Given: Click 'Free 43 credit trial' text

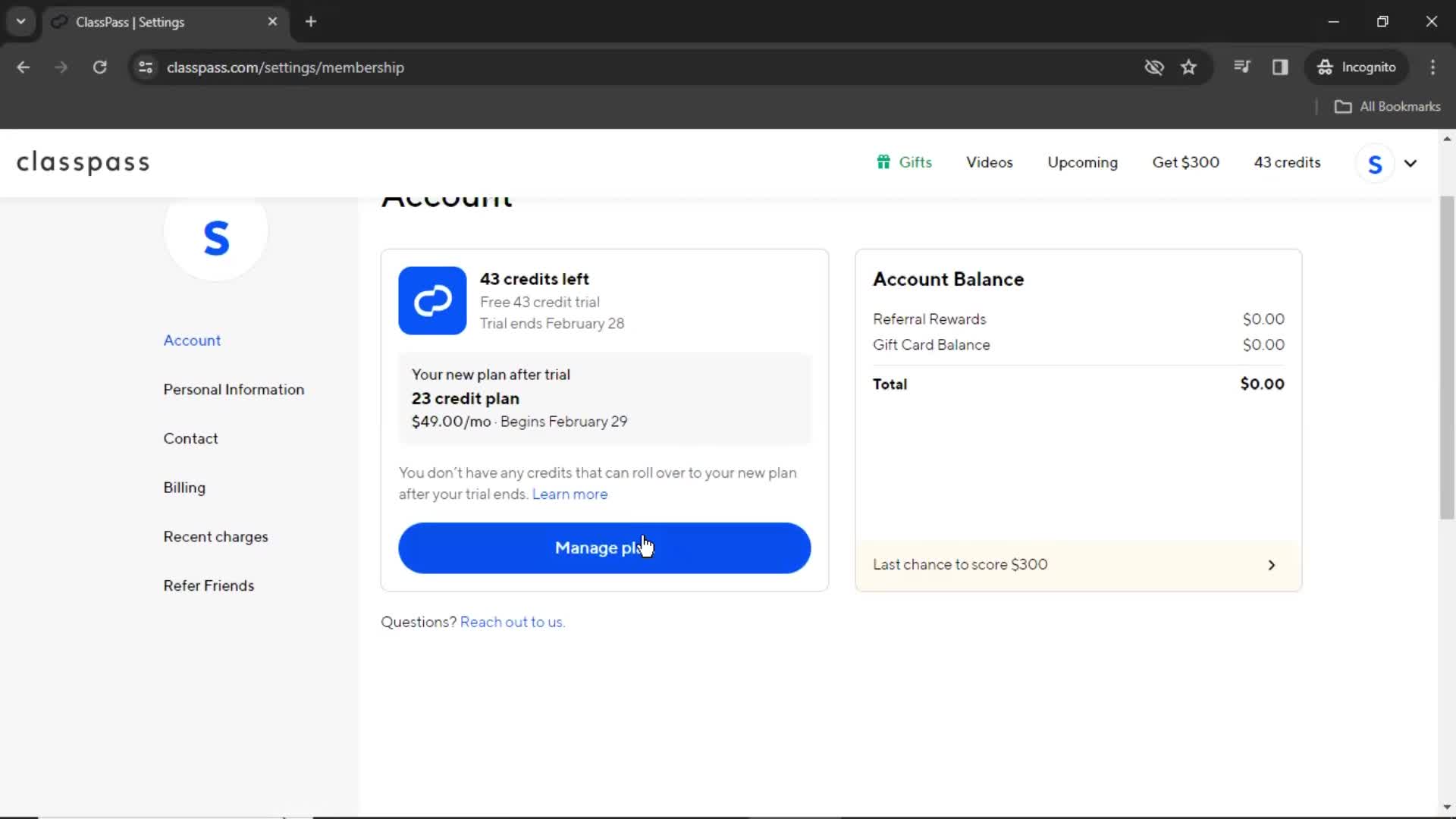Looking at the screenshot, I should pyautogui.click(x=539, y=302).
